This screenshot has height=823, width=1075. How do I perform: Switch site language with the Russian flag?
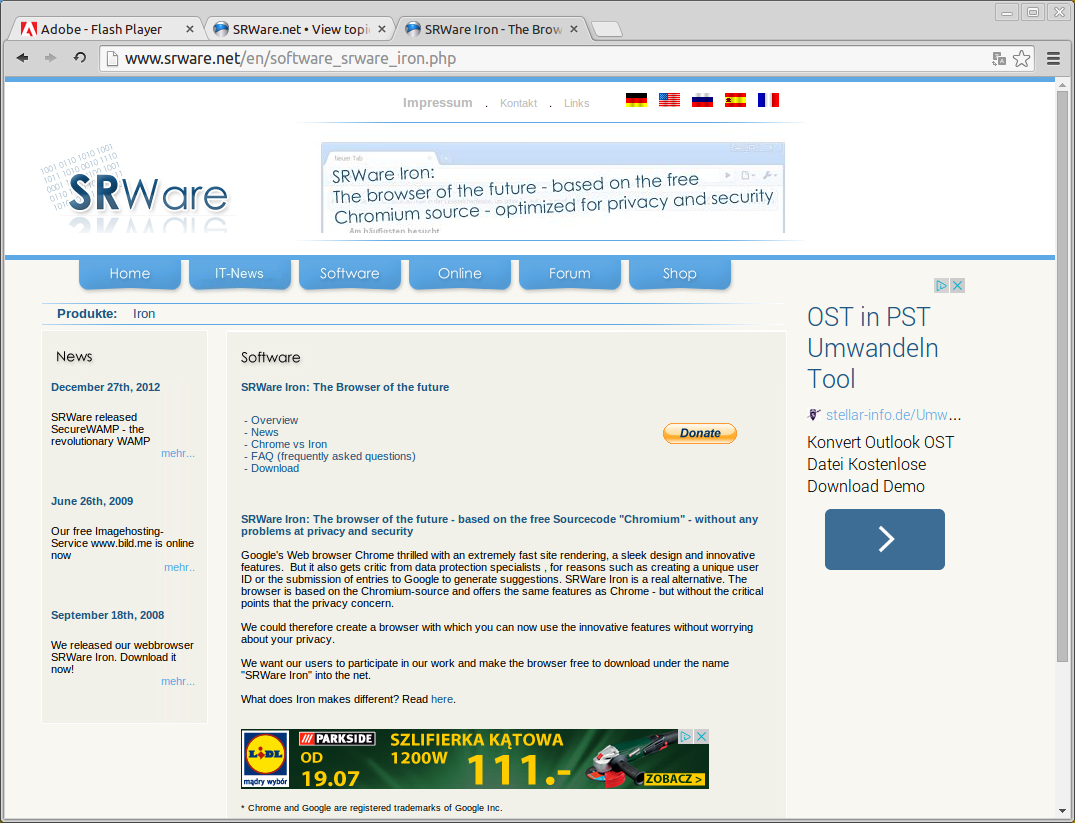pos(702,100)
